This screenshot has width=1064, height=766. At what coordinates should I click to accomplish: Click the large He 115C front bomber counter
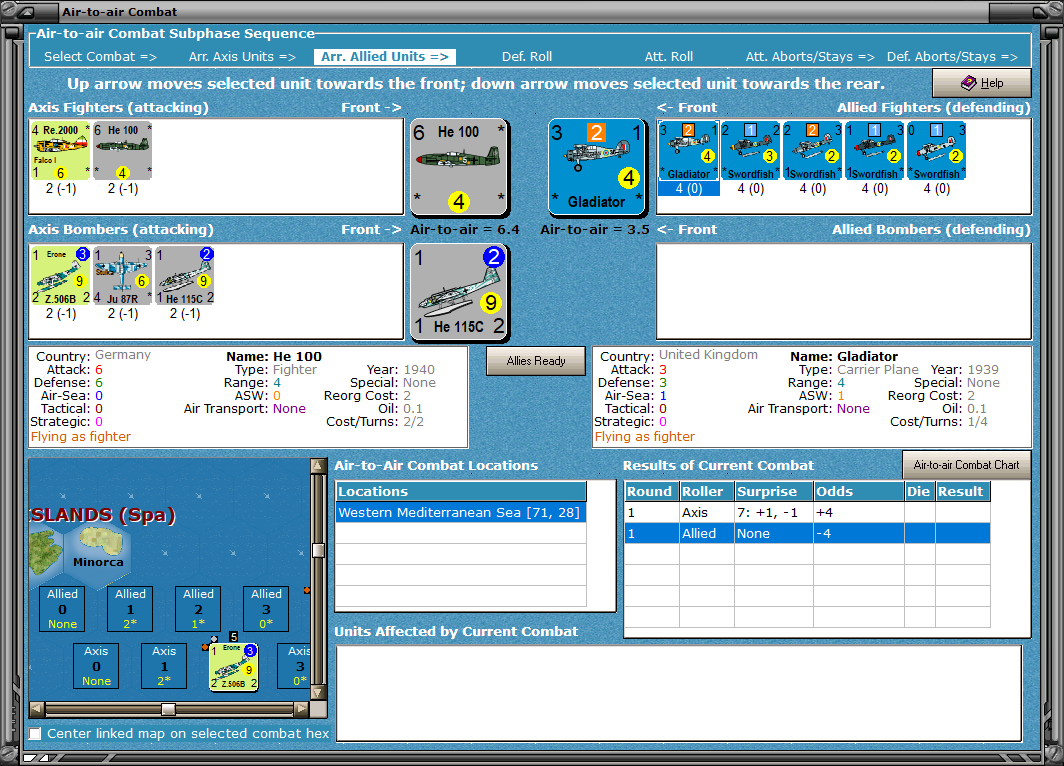pyautogui.click(x=459, y=292)
